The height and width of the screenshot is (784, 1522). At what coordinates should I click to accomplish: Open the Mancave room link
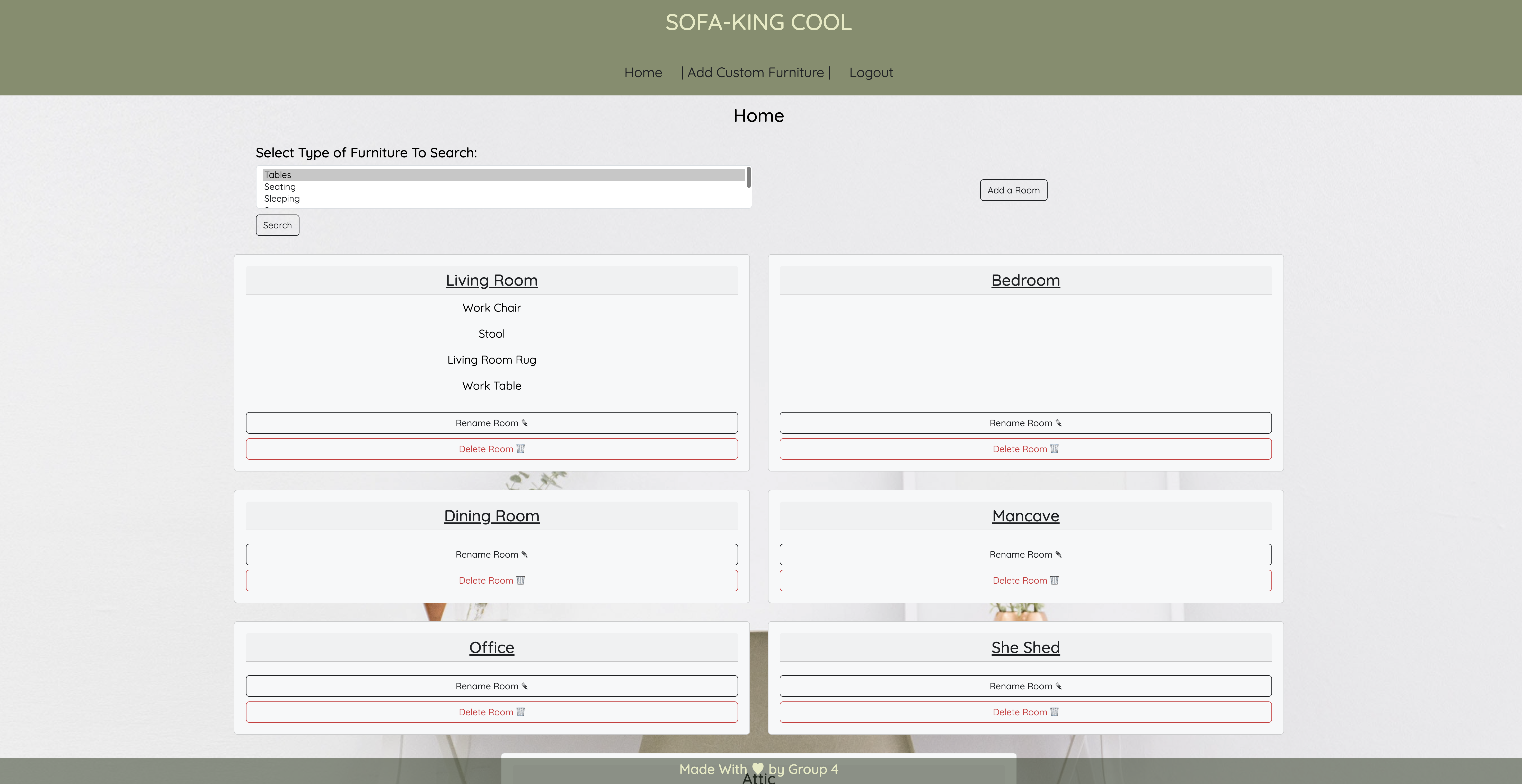click(1025, 516)
